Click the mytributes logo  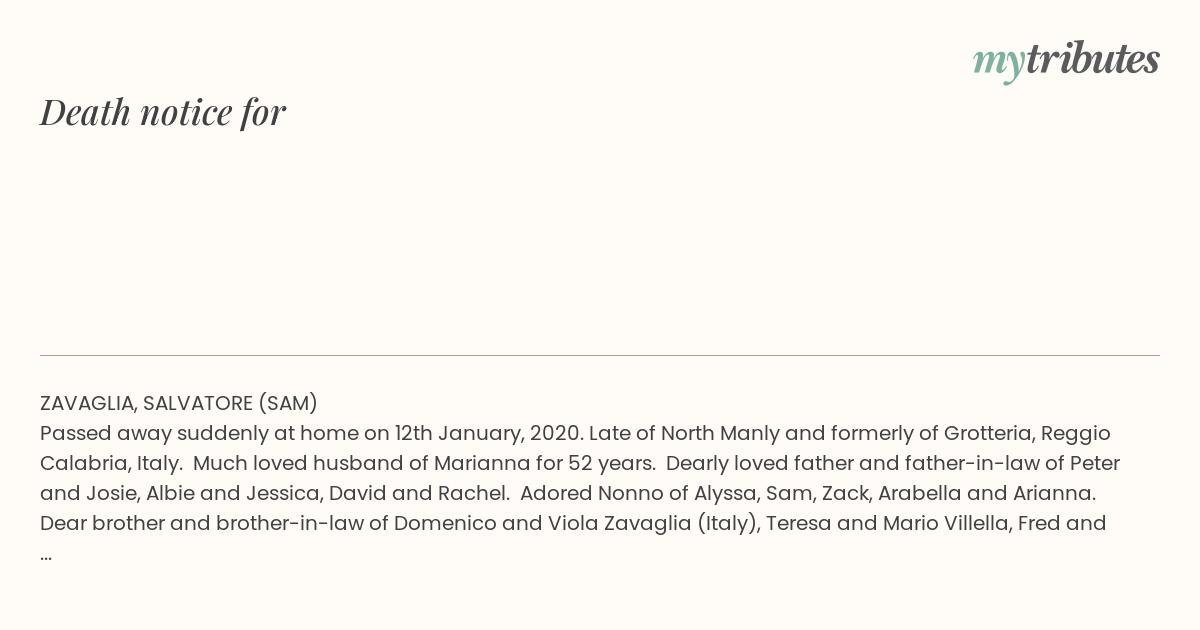click(1066, 61)
